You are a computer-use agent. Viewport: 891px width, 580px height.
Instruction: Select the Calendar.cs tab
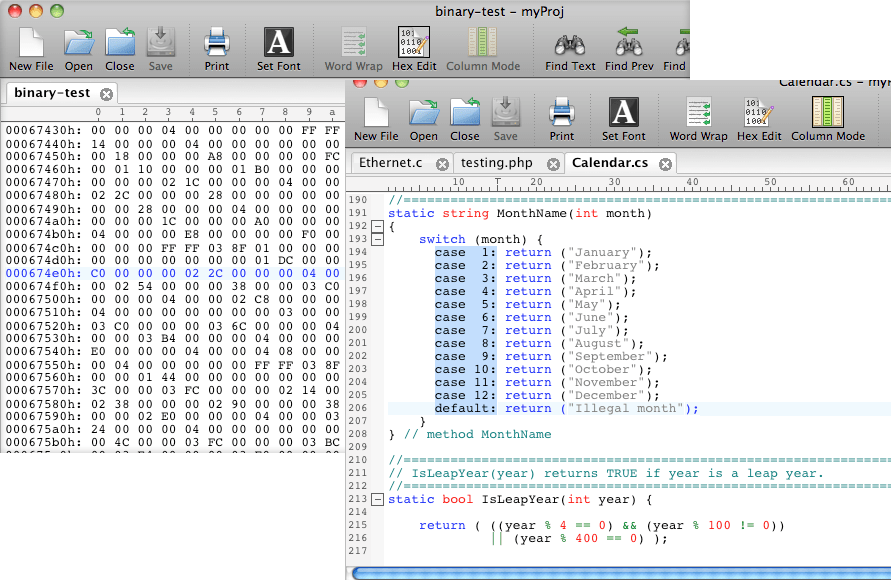(610, 163)
